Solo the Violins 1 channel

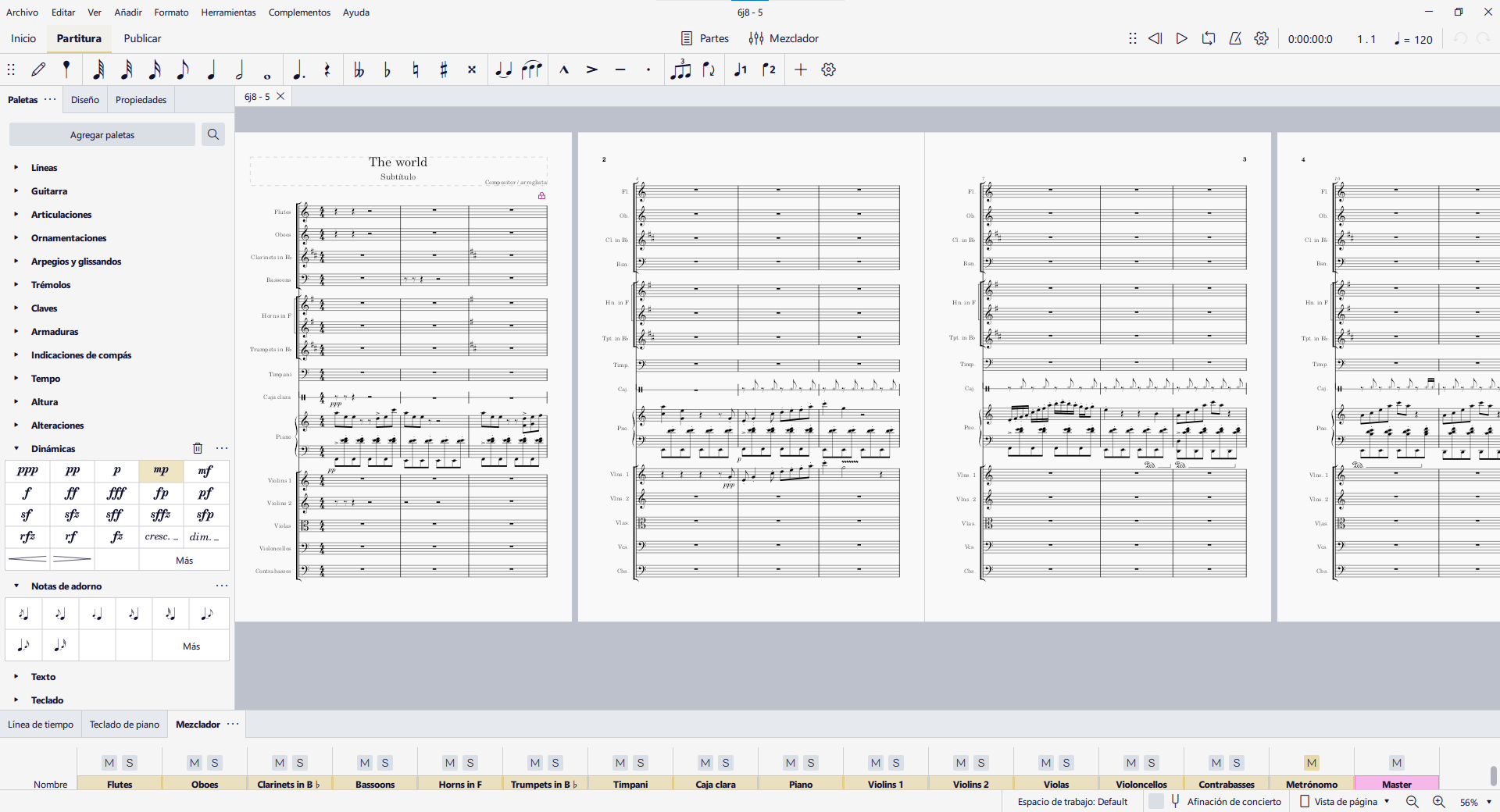click(x=896, y=763)
